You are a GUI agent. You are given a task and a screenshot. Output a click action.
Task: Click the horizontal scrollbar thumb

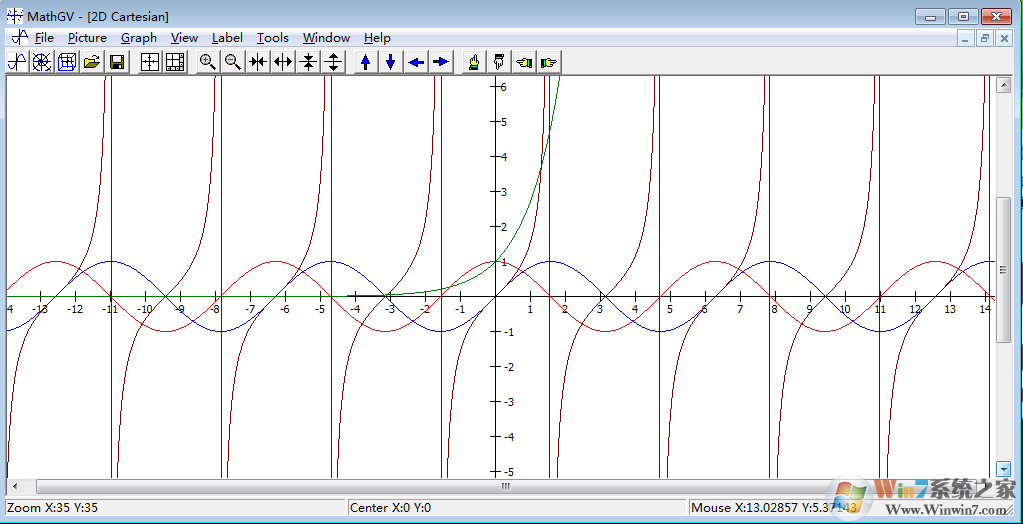point(505,486)
